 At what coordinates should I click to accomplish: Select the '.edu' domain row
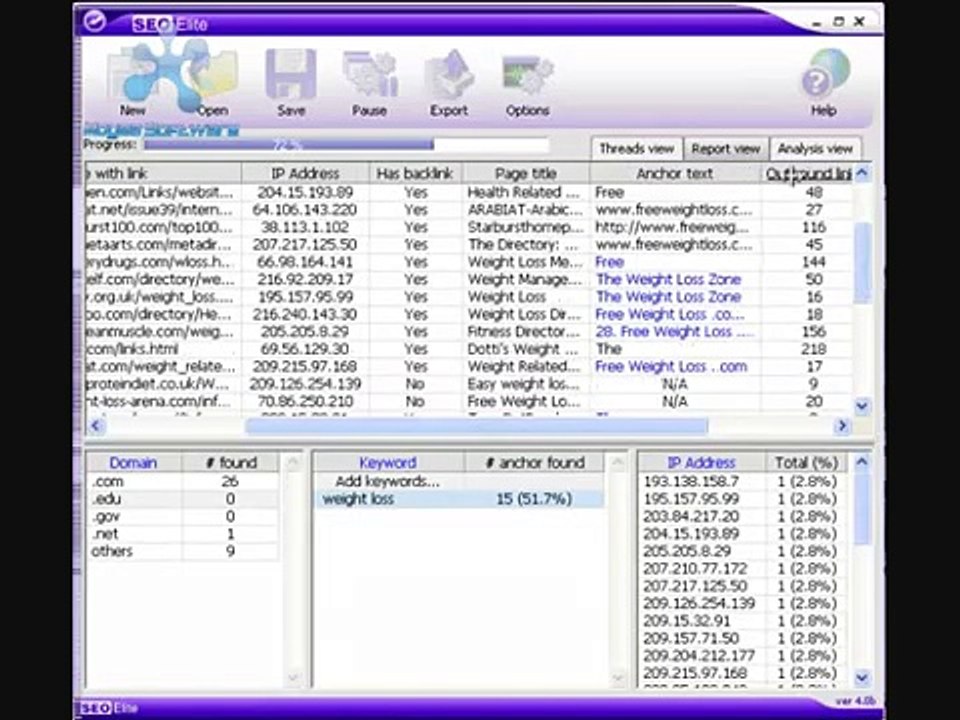pyautogui.click(x=183, y=499)
